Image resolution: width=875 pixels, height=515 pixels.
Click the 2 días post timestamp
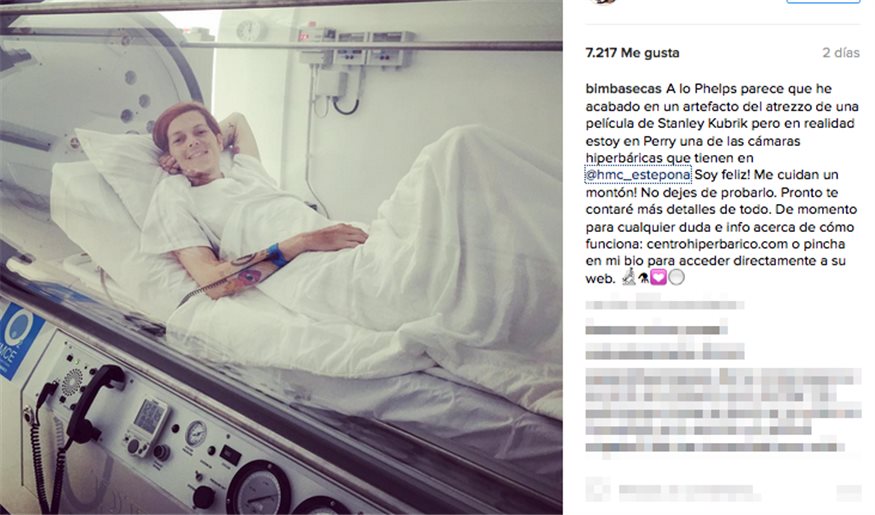click(840, 53)
